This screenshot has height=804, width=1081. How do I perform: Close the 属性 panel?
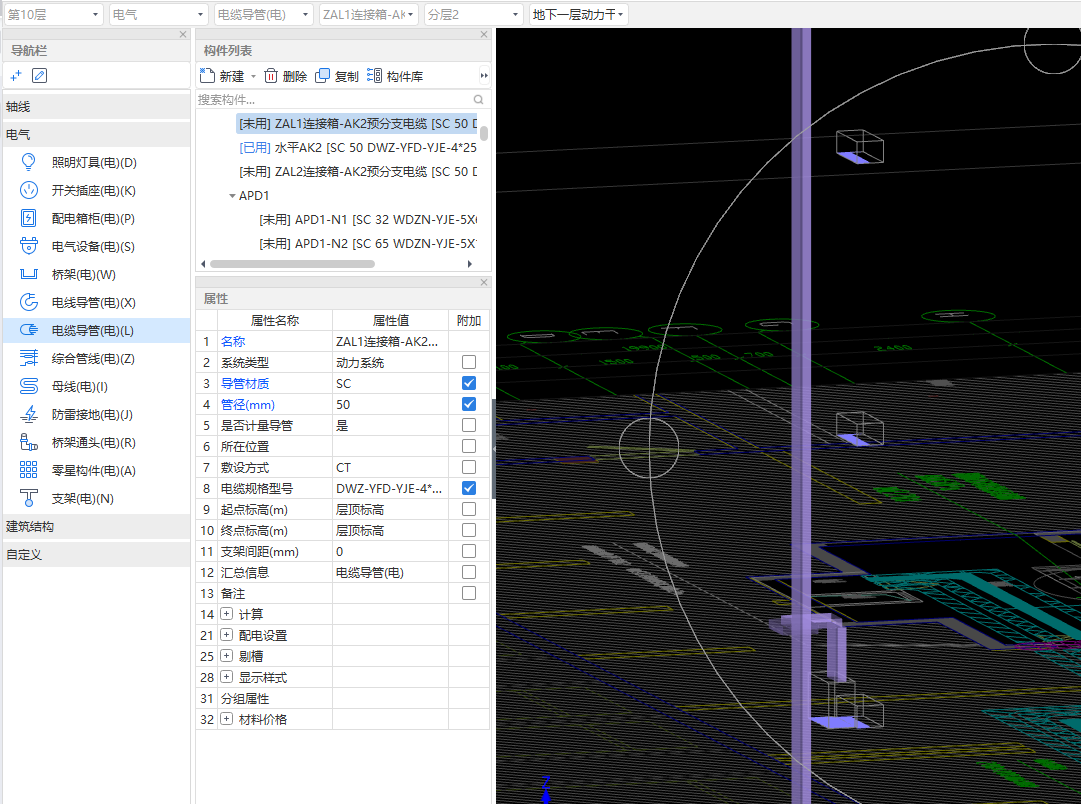pyautogui.click(x=484, y=283)
